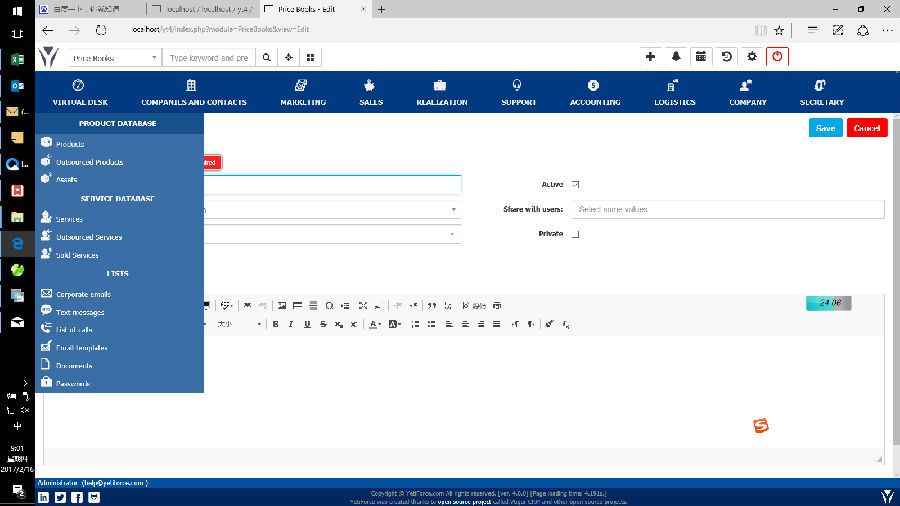Open Accounting menu

(595, 92)
